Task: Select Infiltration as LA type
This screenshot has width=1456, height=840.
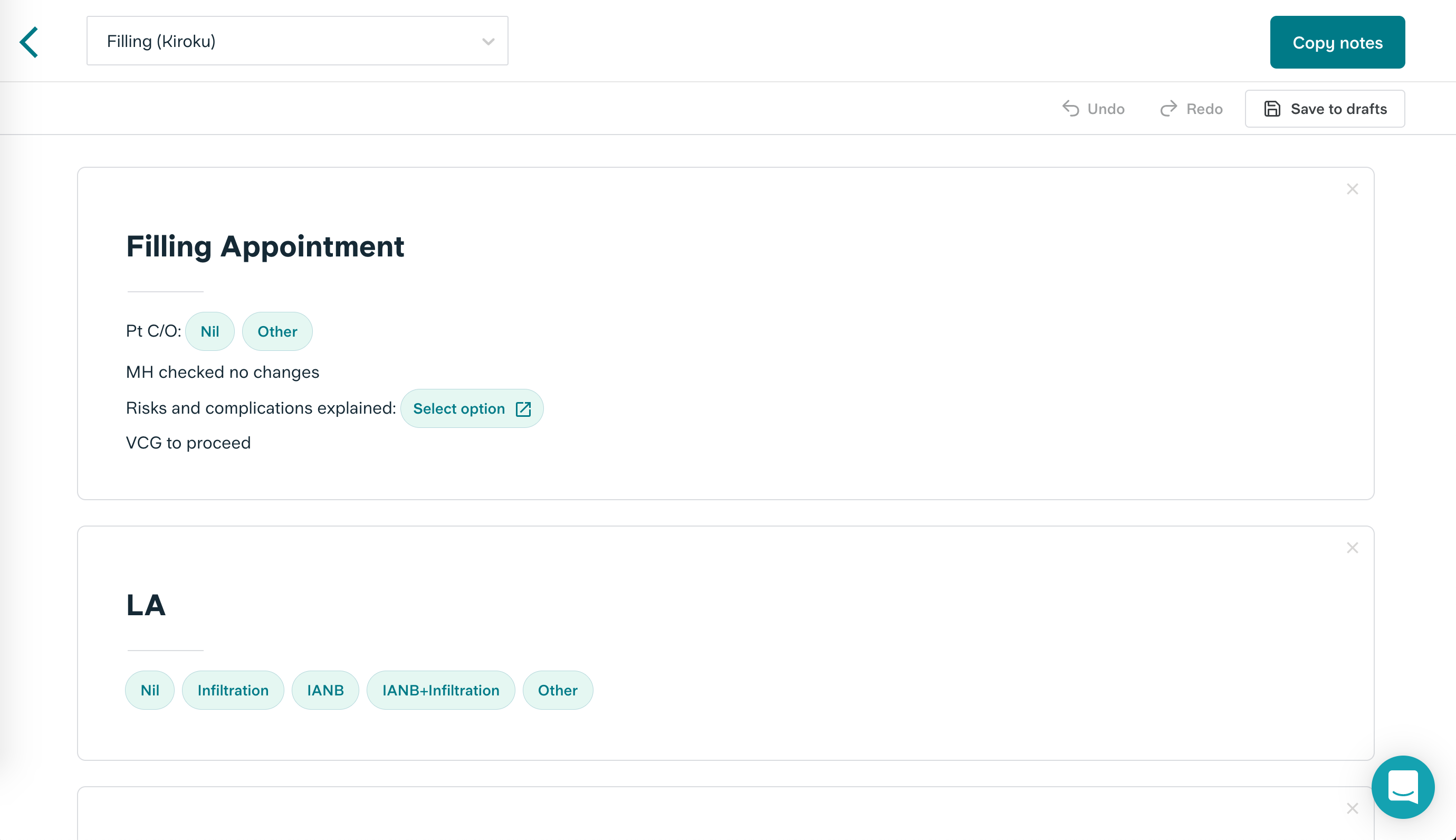Action: pyautogui.click(x=233, y=690)
